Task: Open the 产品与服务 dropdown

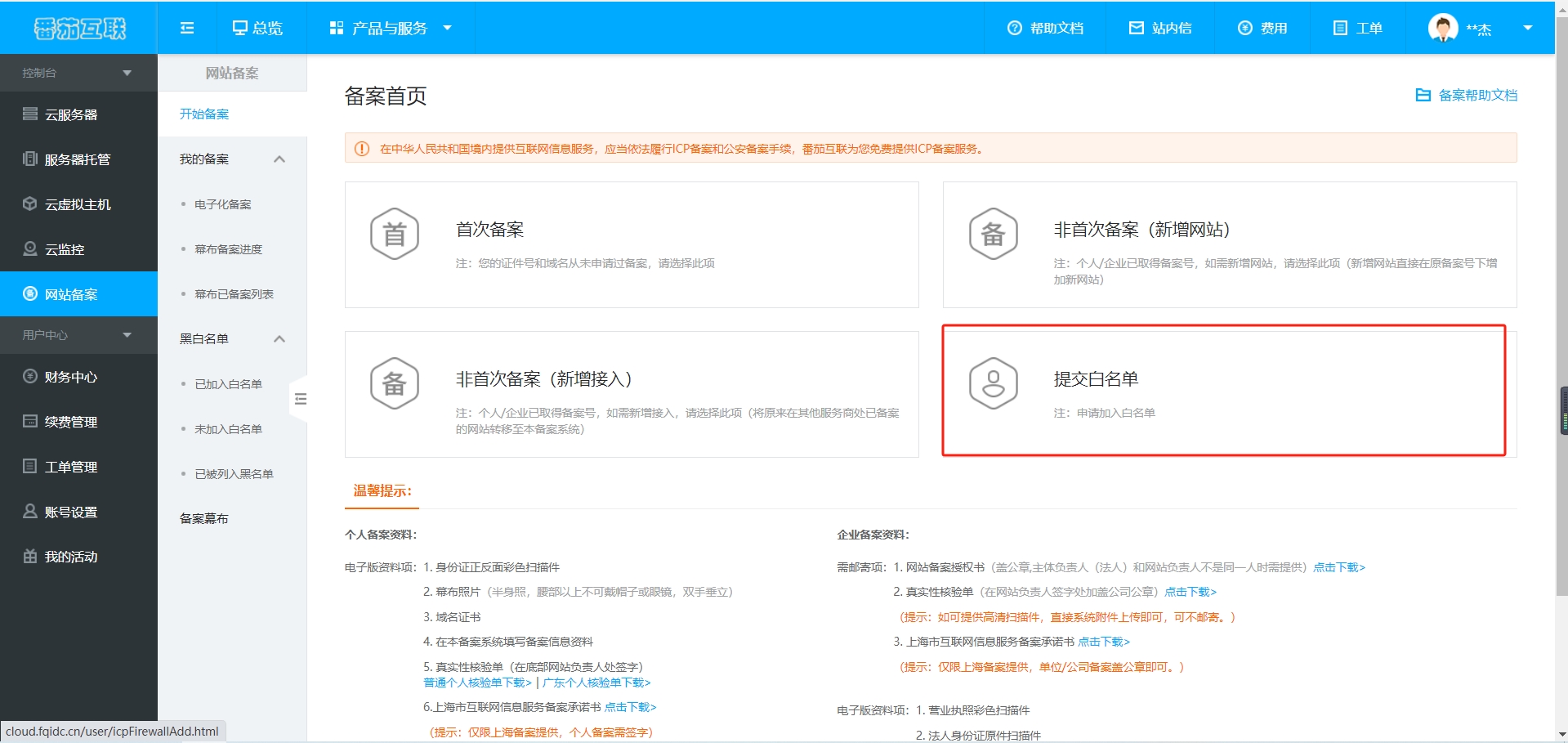Action: point(389,27)
